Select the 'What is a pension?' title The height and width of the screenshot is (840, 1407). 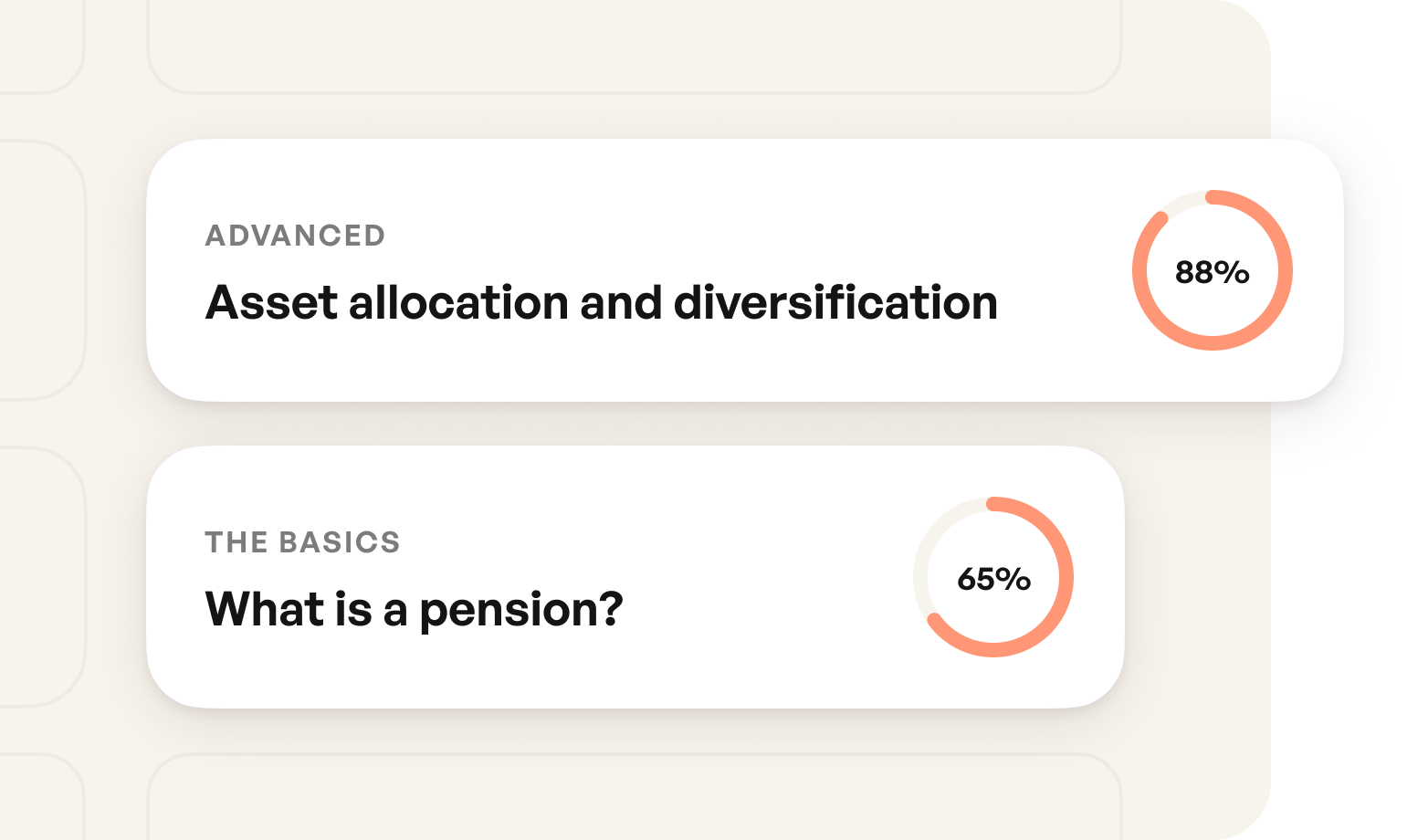tap(414, 609)
